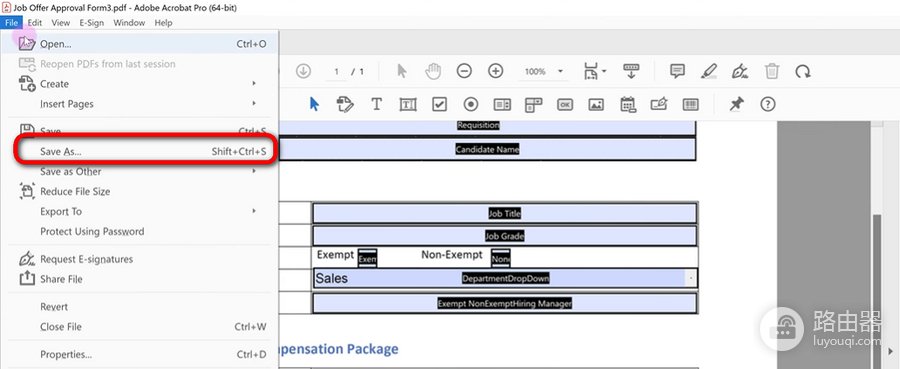
Task: Select the Job Title form field
Action: click(505, 213)
